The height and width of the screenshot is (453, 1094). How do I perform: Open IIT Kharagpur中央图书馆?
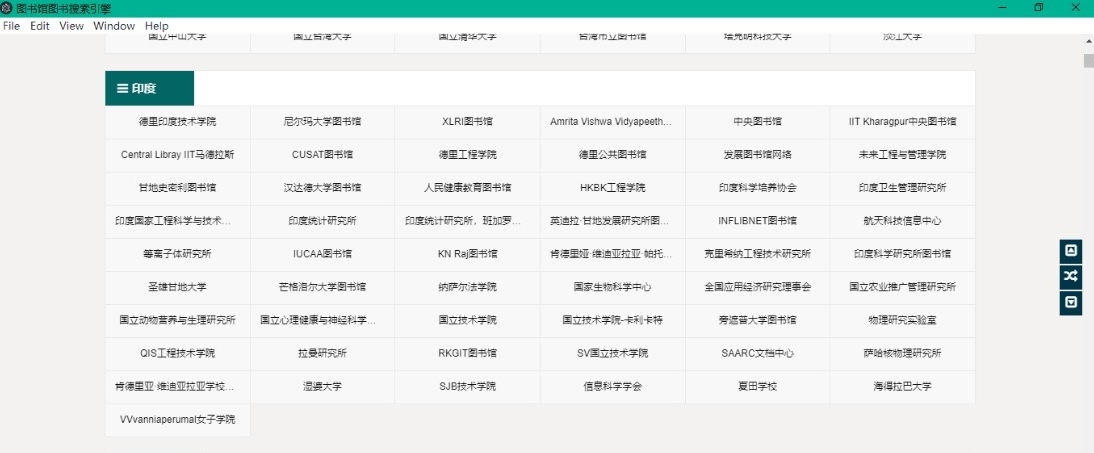[902, 121]
